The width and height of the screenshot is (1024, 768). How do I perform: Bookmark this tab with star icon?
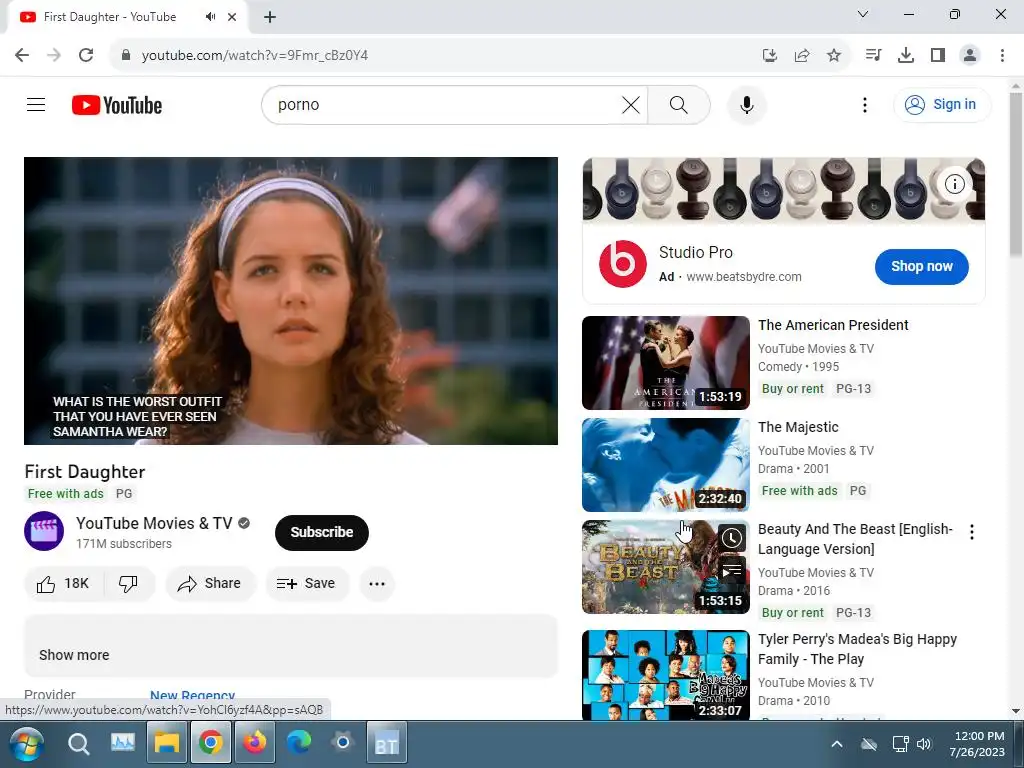[834, 56]
